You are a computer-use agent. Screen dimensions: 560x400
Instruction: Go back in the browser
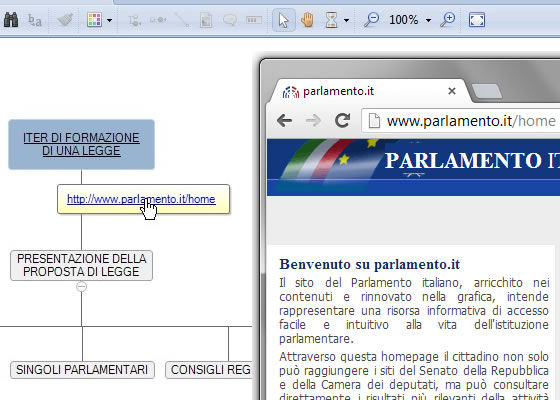coord(285,121)
